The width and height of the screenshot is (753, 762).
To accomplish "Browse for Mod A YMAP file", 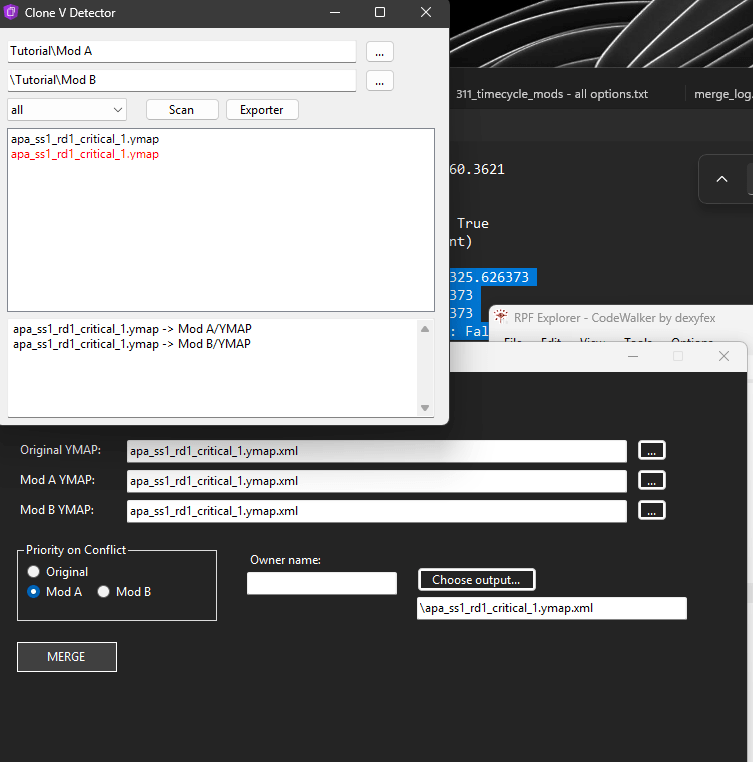I will click(x=651, y=480).
